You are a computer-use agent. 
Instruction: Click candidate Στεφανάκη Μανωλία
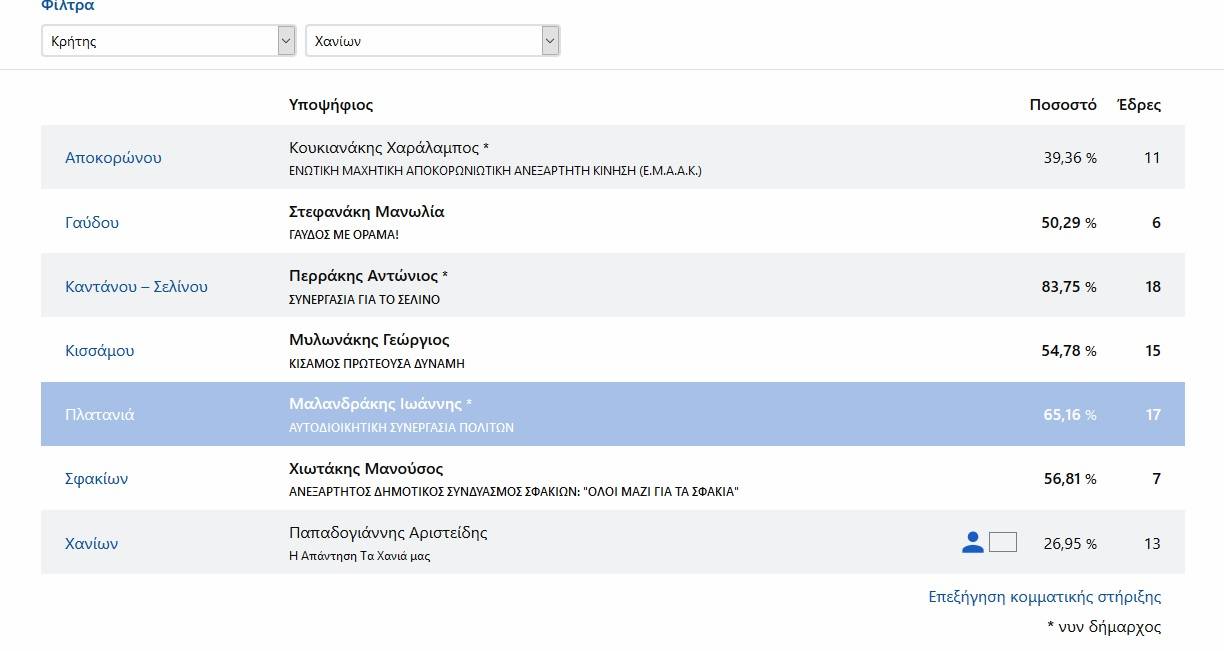click(366, 212)
